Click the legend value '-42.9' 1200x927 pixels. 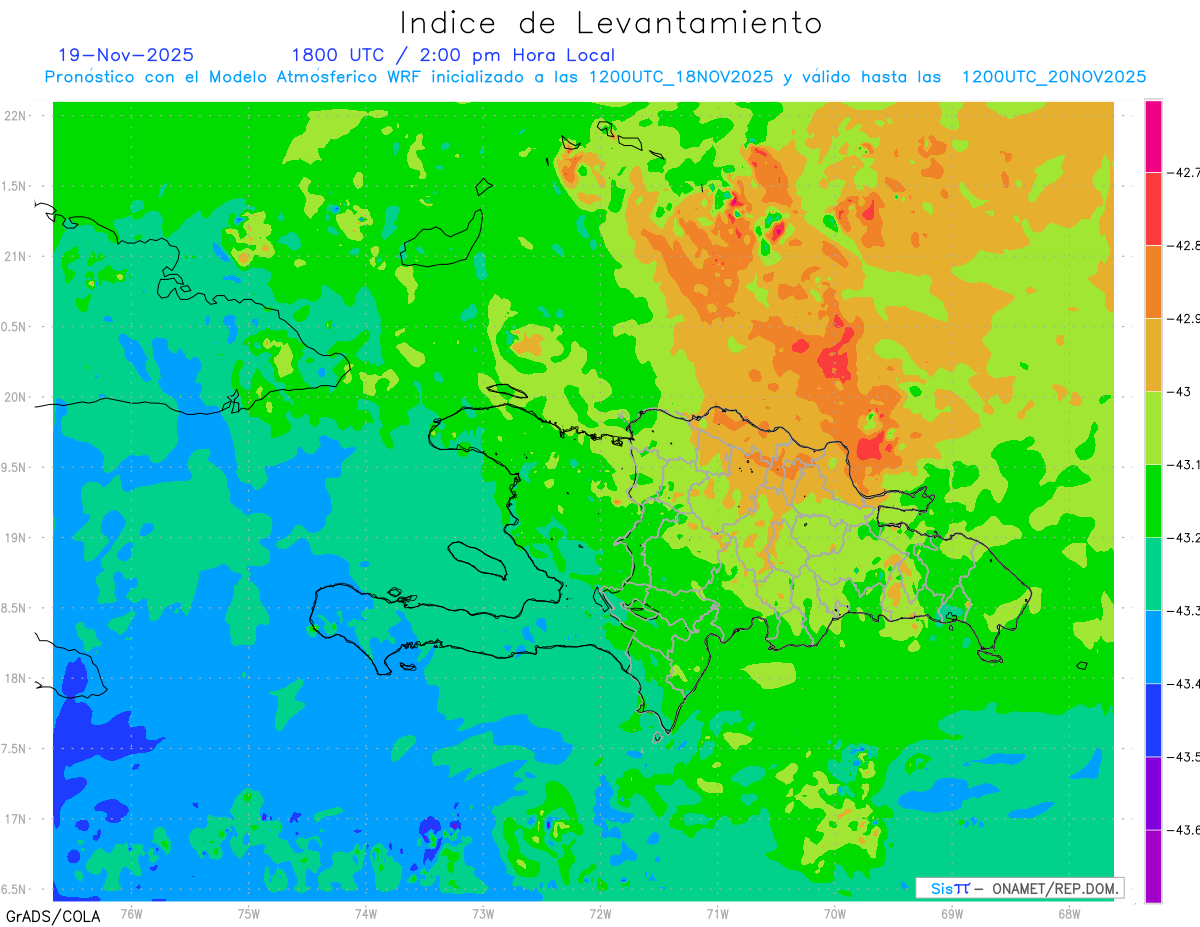coord(1183,319)
